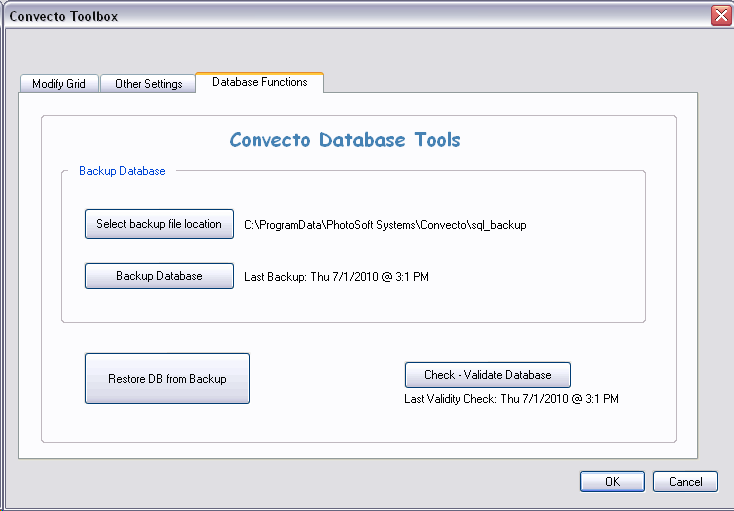
Task: Select the Database Functions tab
Action: [259, 82]
